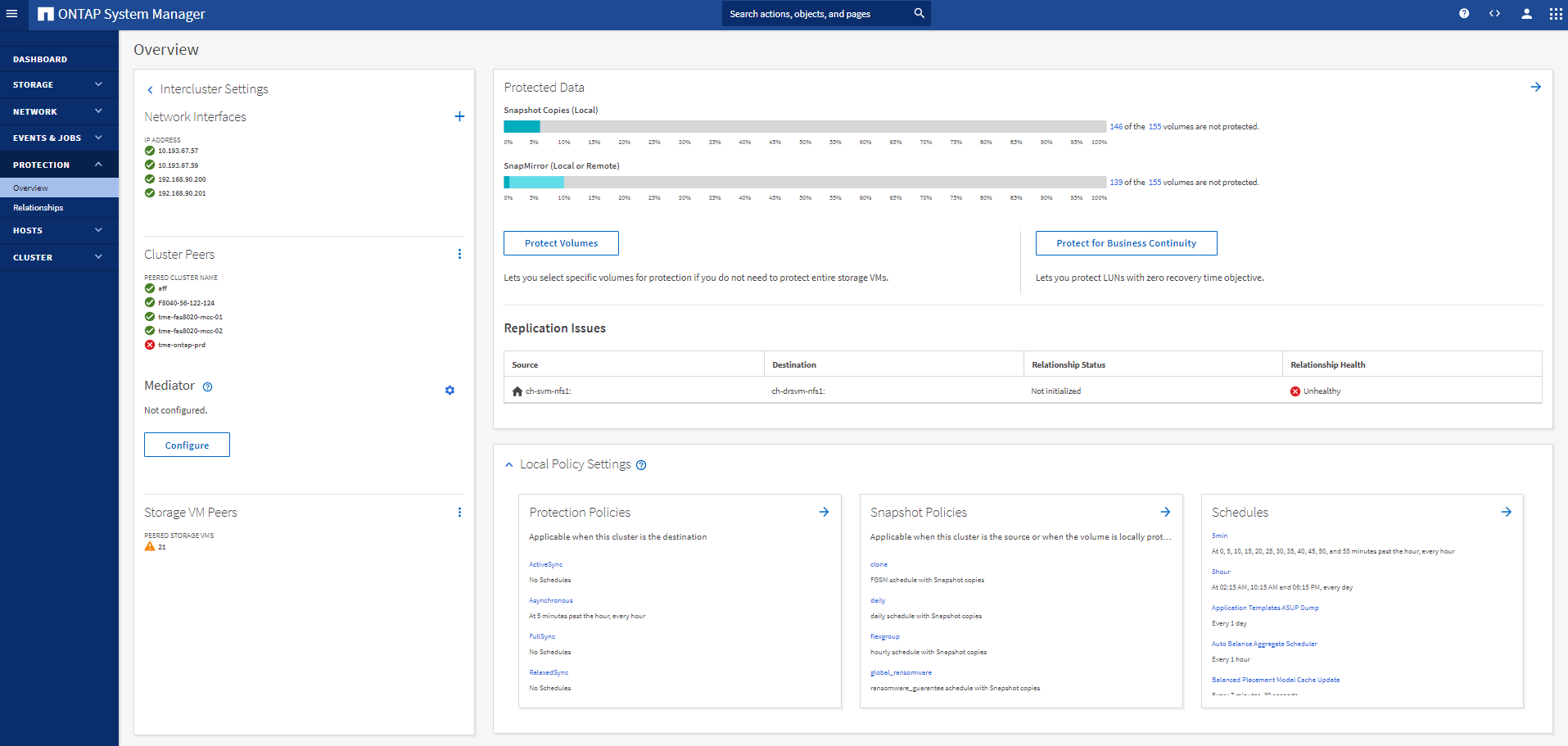1568x746 pixels.
Task: Open the RelaxedSync protection policy
Action: (549, 672)
